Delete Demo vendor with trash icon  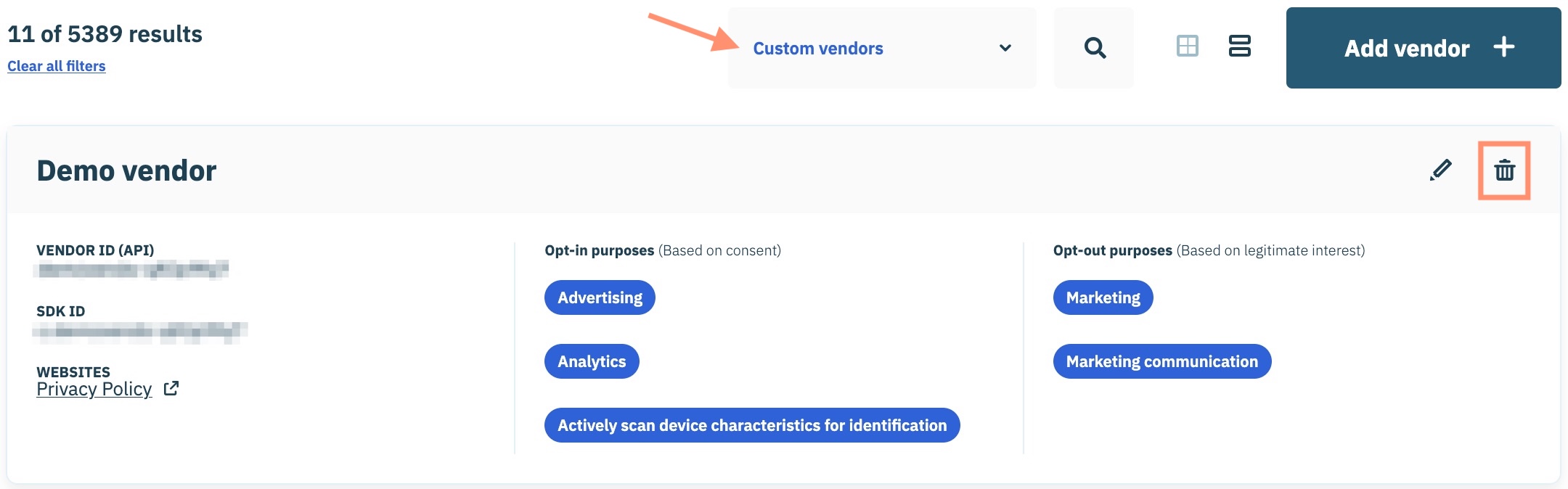tap(1504, 170)
